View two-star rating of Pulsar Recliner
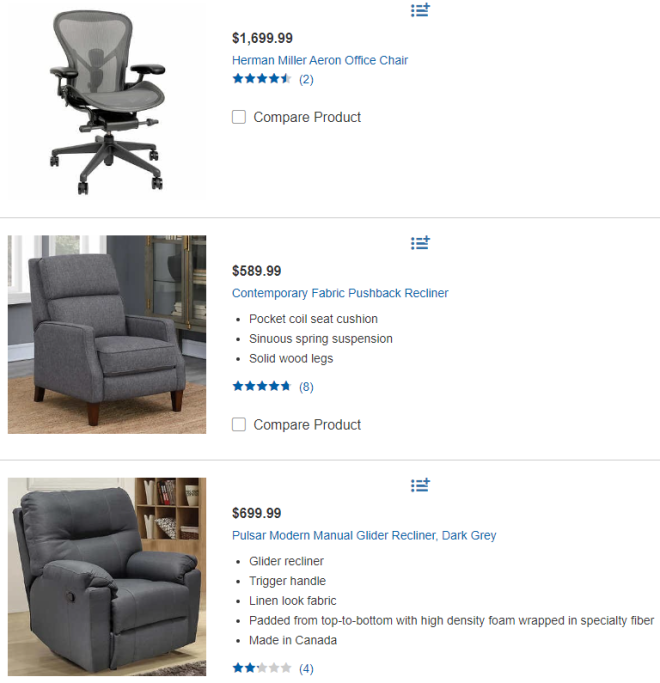Screen dimensions: 660x683 (261, 668)
